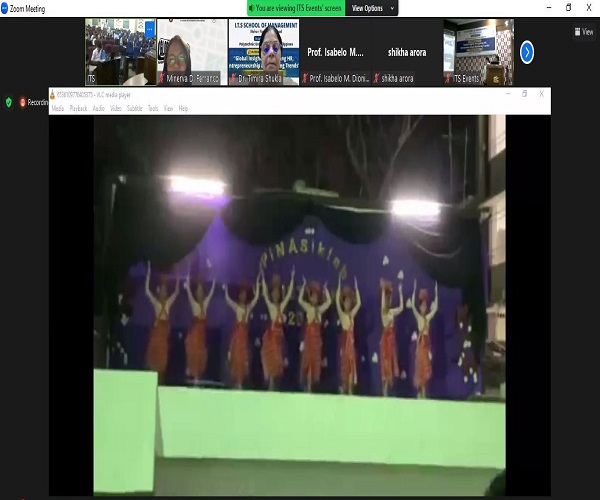Select the ITS Events video thumbnail
The image size is (600, 500).
(x=478, y=52)
